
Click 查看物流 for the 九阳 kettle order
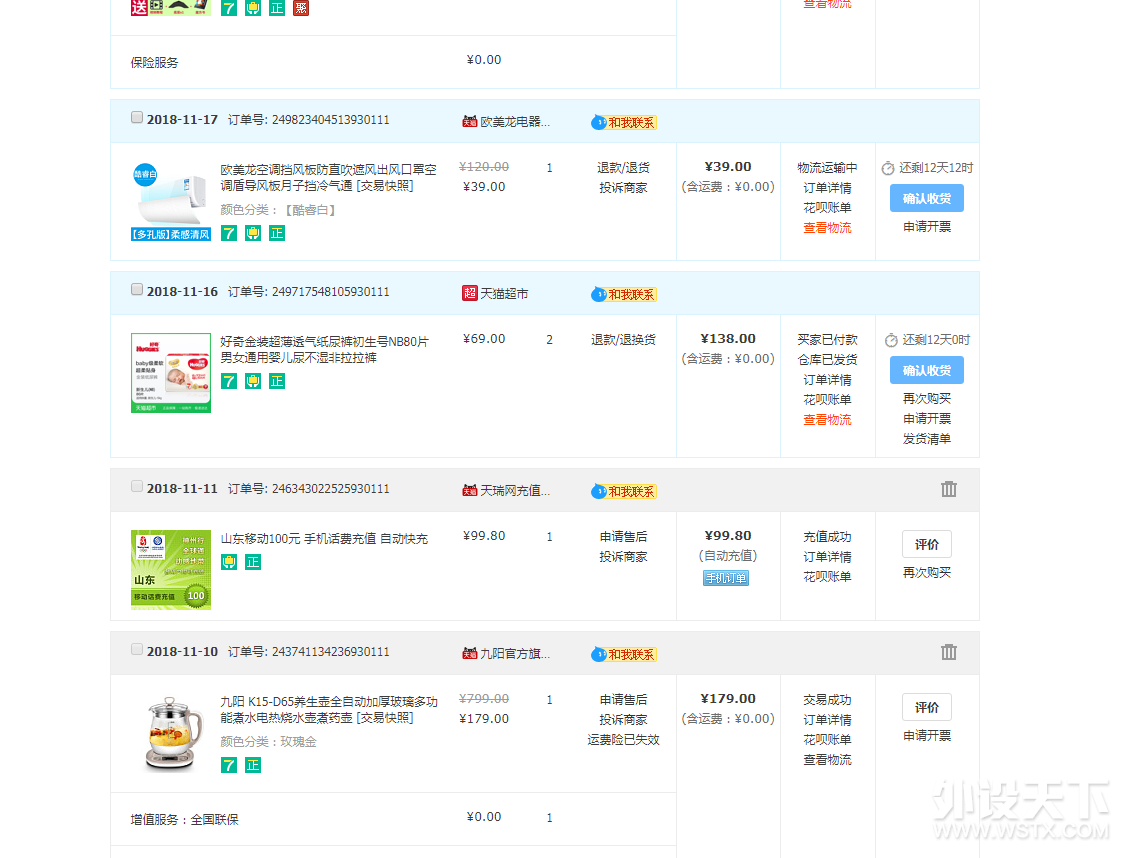(x=827, y=760)
